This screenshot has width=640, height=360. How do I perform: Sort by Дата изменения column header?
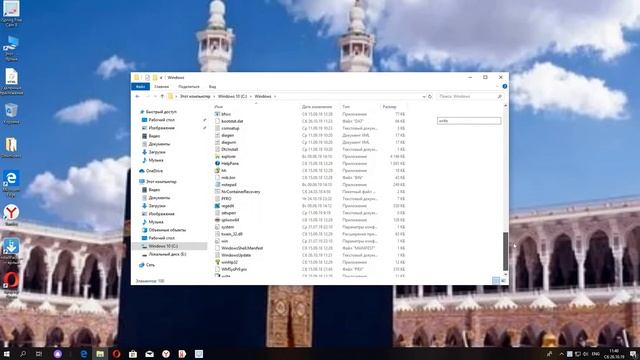[317, 107]
